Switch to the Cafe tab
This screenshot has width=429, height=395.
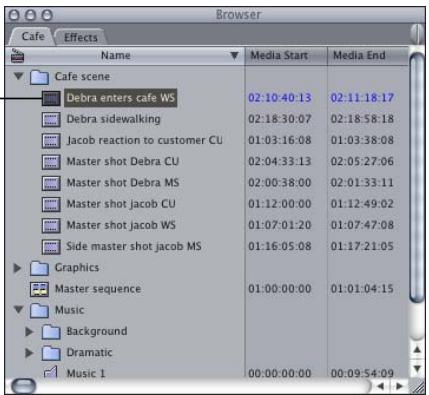(33, 36)
